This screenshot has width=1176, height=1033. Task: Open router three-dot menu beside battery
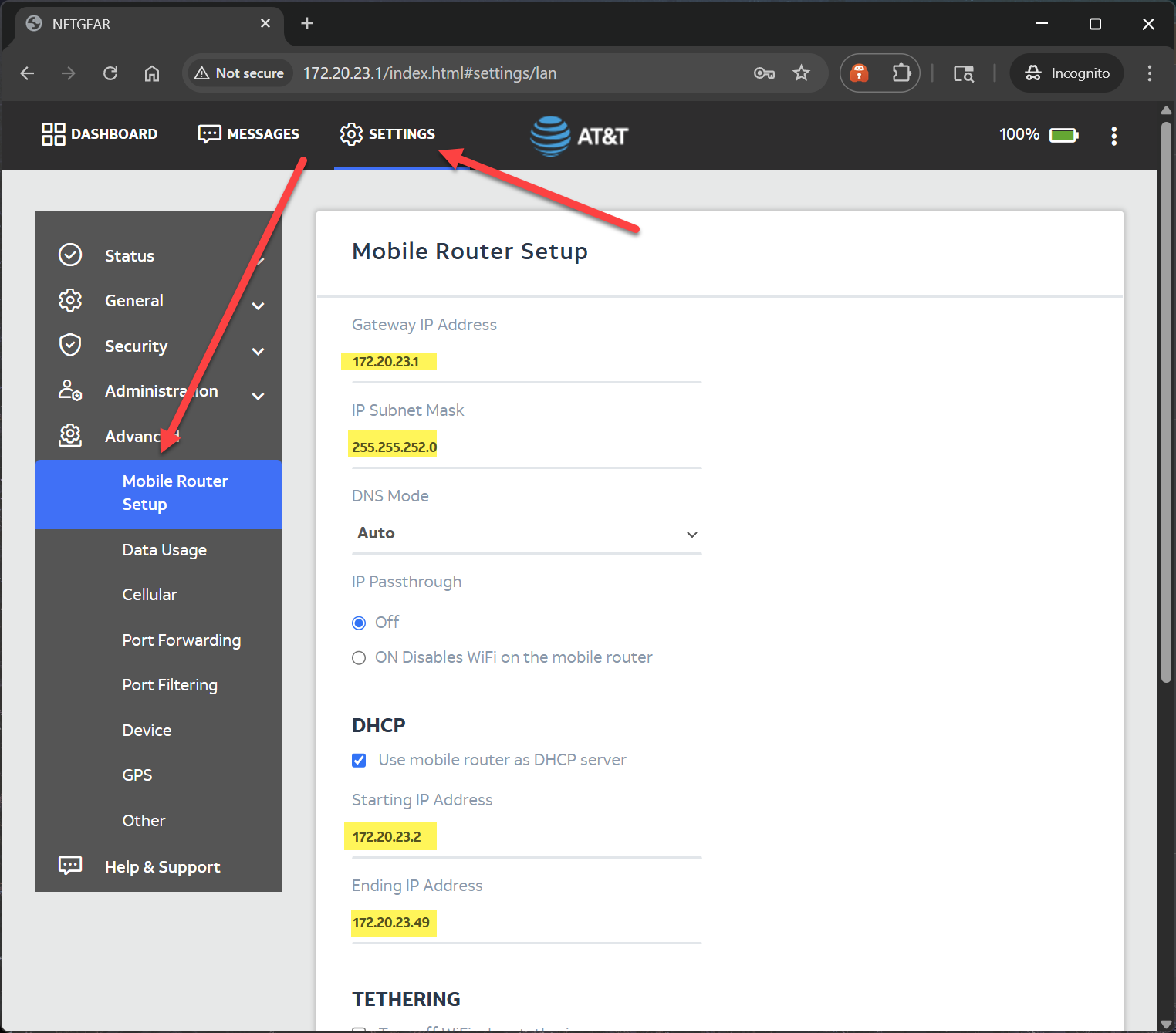pyautogui.click(x=1113, y=136)
